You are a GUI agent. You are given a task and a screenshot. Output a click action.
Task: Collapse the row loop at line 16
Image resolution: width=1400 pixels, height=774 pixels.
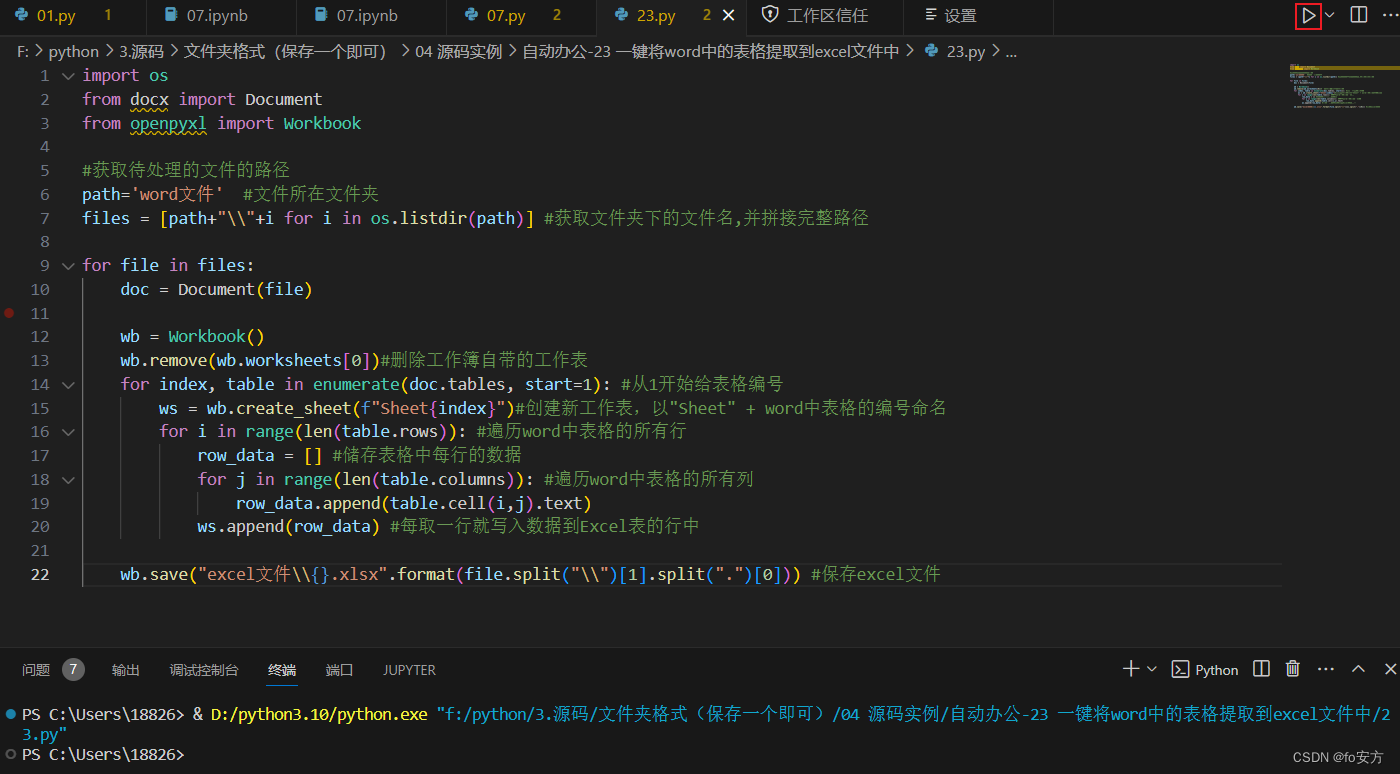click(68, 432)
